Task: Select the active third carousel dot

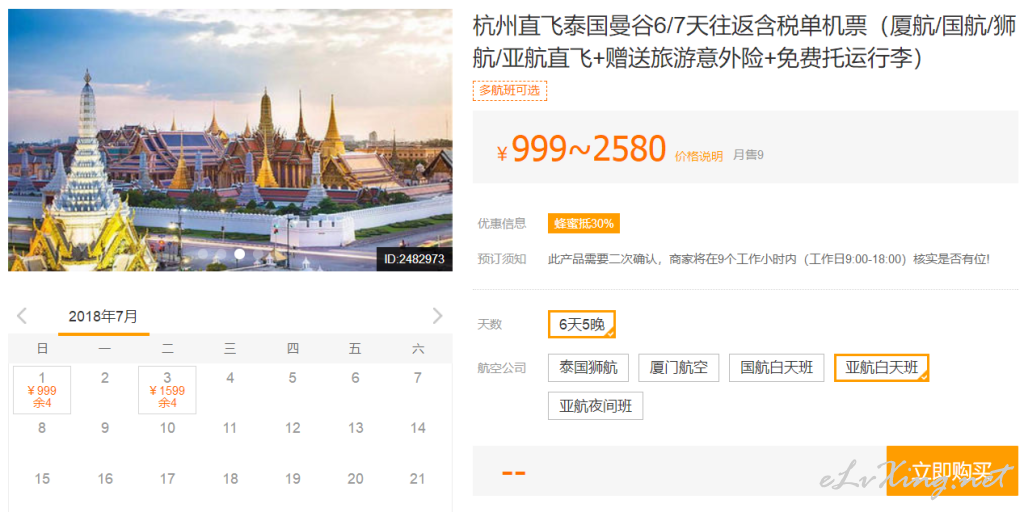Action: [240, 253]
